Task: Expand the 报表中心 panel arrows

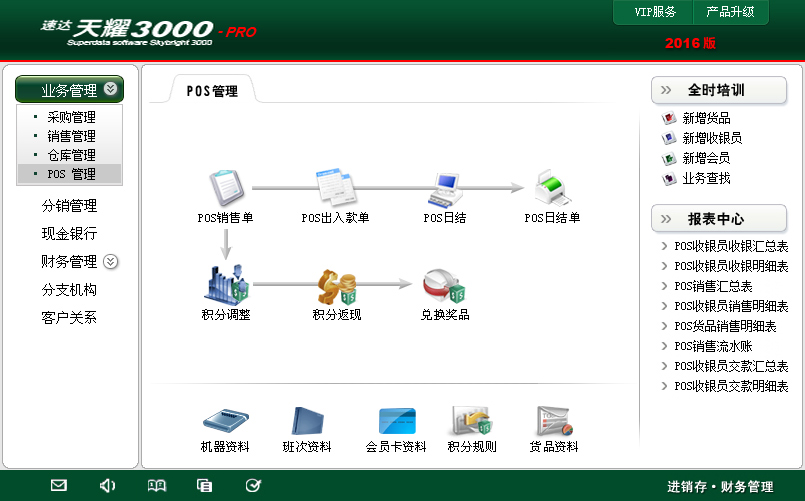Action: pyautogui.click(x=666, y=219)
